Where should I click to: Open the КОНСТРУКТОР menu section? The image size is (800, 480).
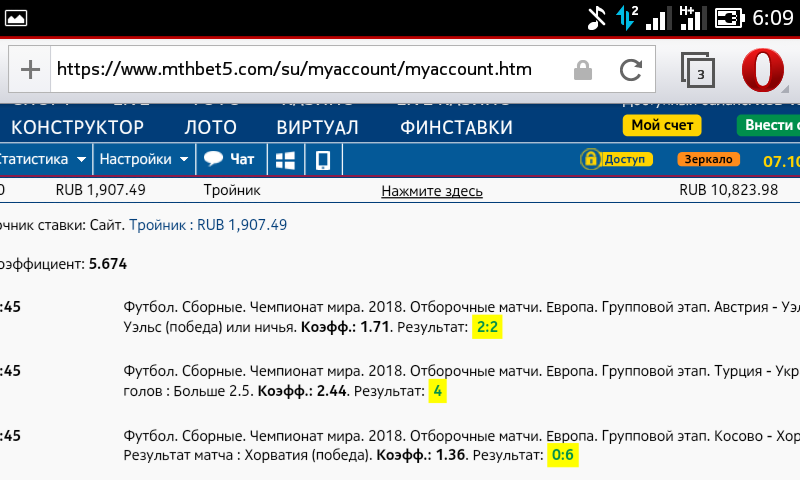77,127
